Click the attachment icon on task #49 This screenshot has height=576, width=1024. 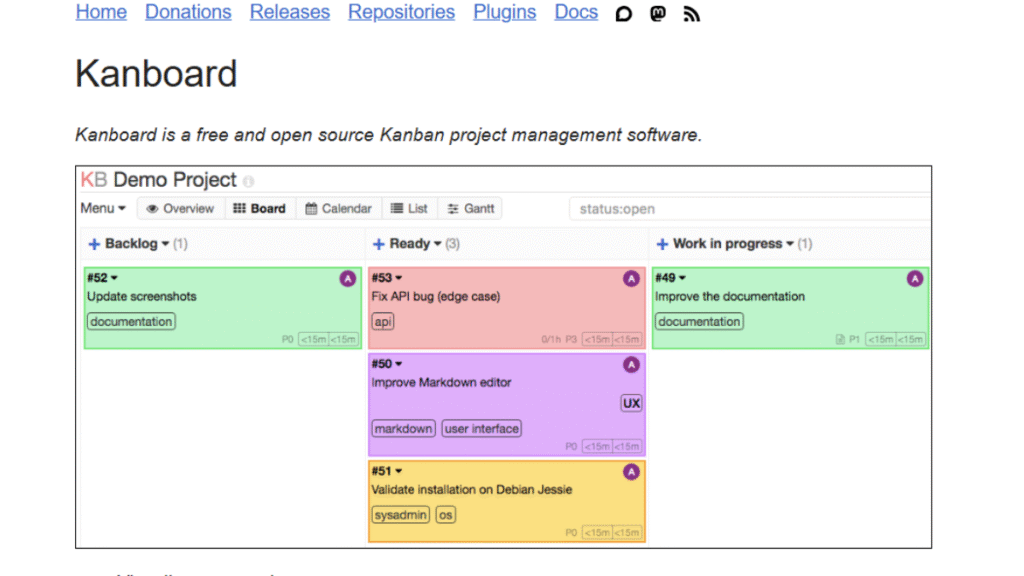[x=839, y=339]
